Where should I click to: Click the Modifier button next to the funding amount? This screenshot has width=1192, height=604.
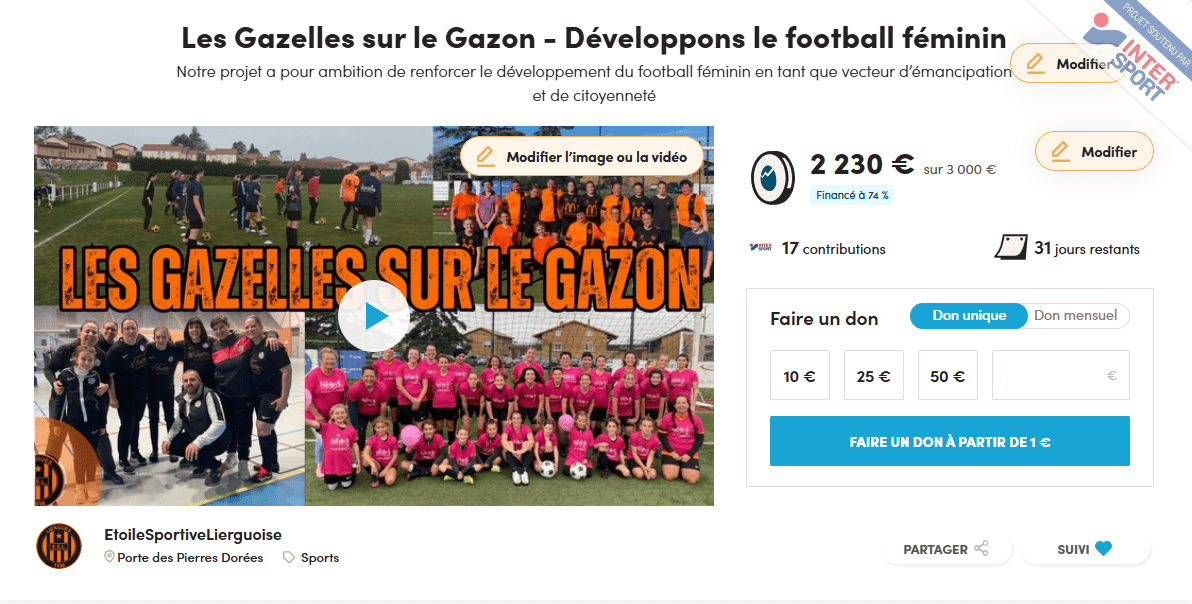[1094, 152]
